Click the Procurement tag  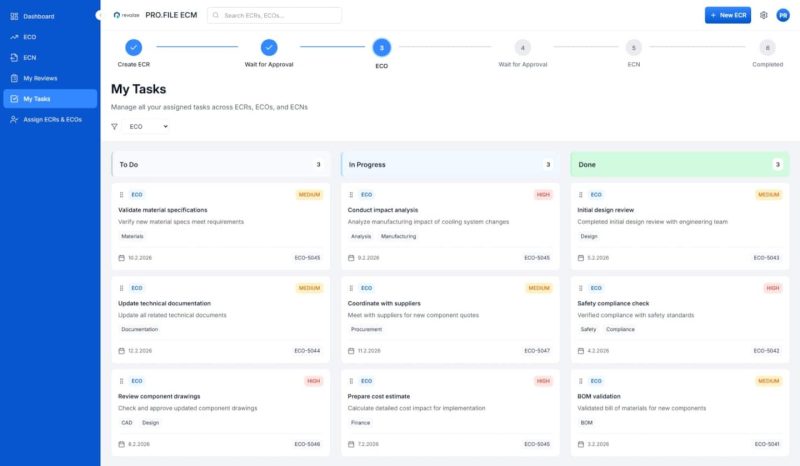[366, 329]
